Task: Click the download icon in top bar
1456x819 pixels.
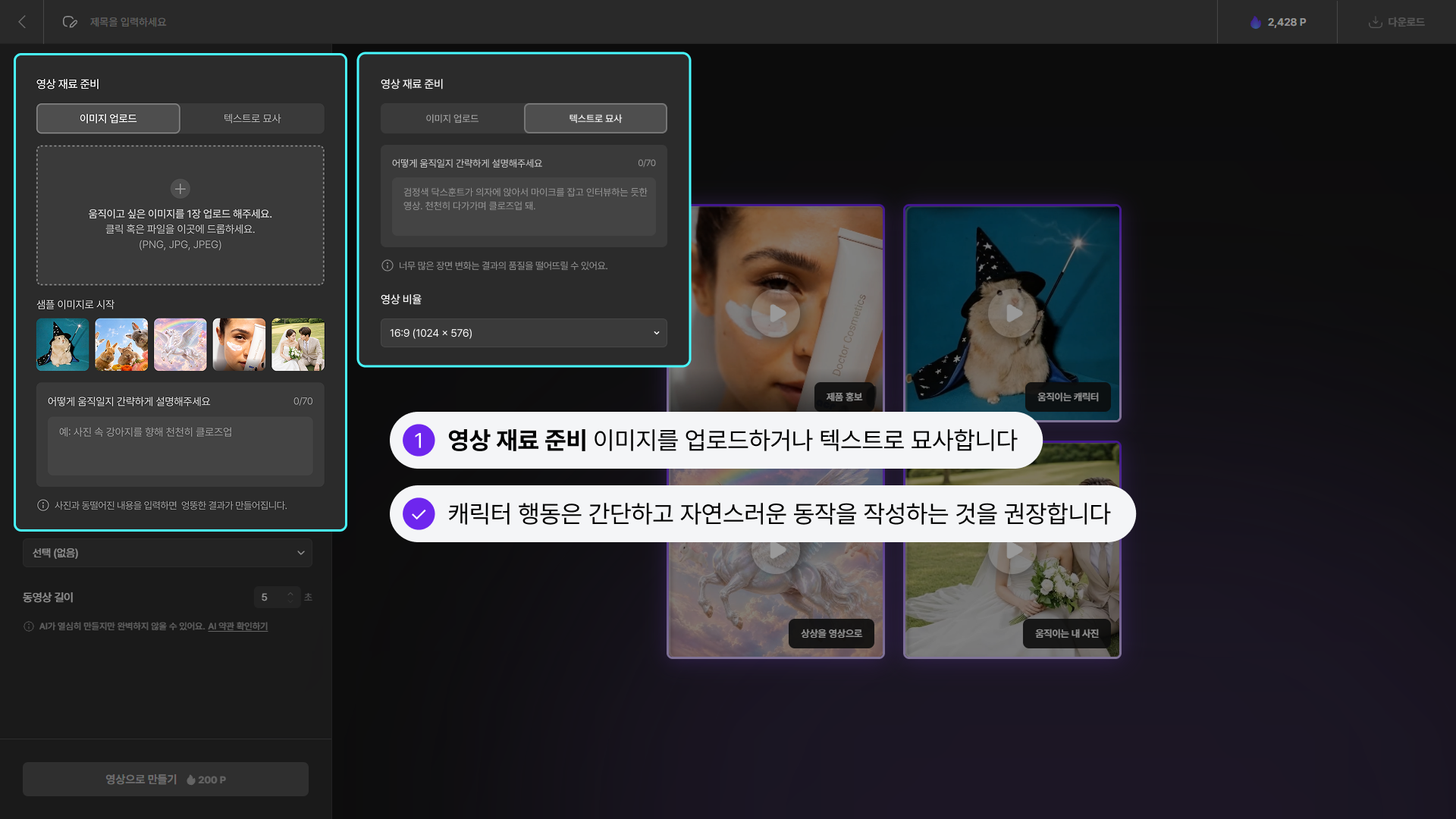Action: (1375, 22)
